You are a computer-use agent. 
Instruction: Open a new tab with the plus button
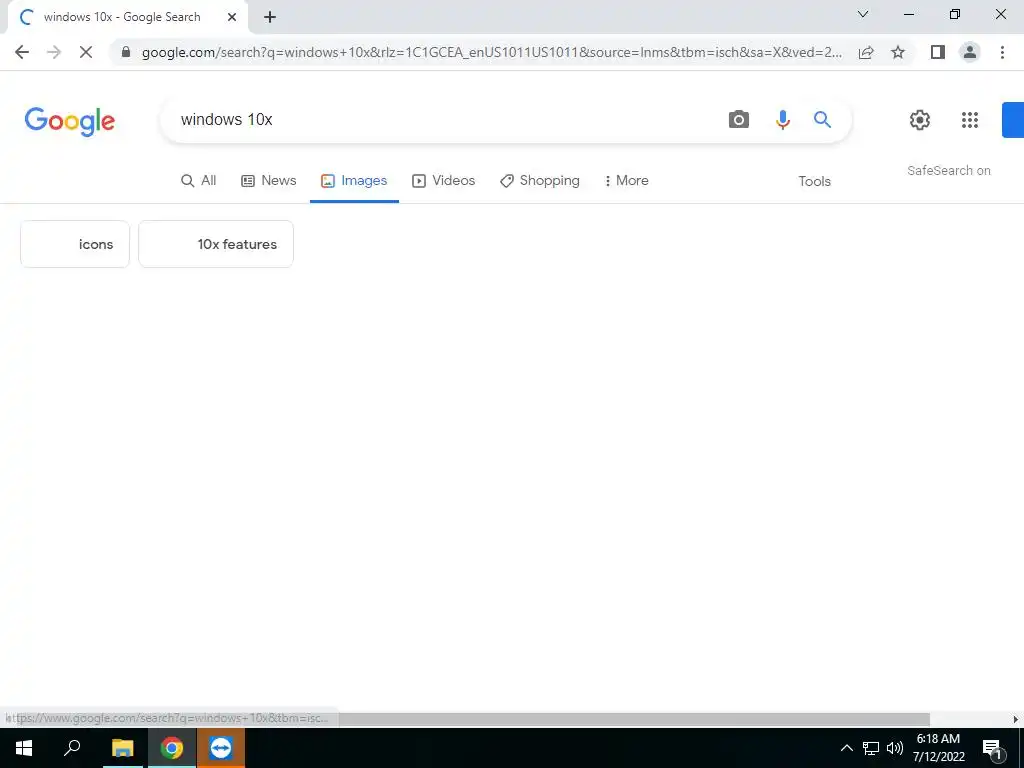[x=270, y=17]
